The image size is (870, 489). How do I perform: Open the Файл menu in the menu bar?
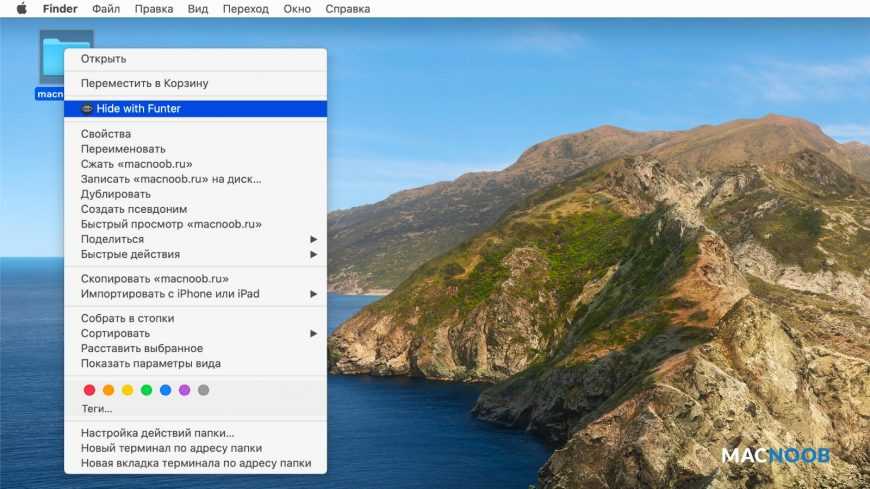[x=106, y=9]
